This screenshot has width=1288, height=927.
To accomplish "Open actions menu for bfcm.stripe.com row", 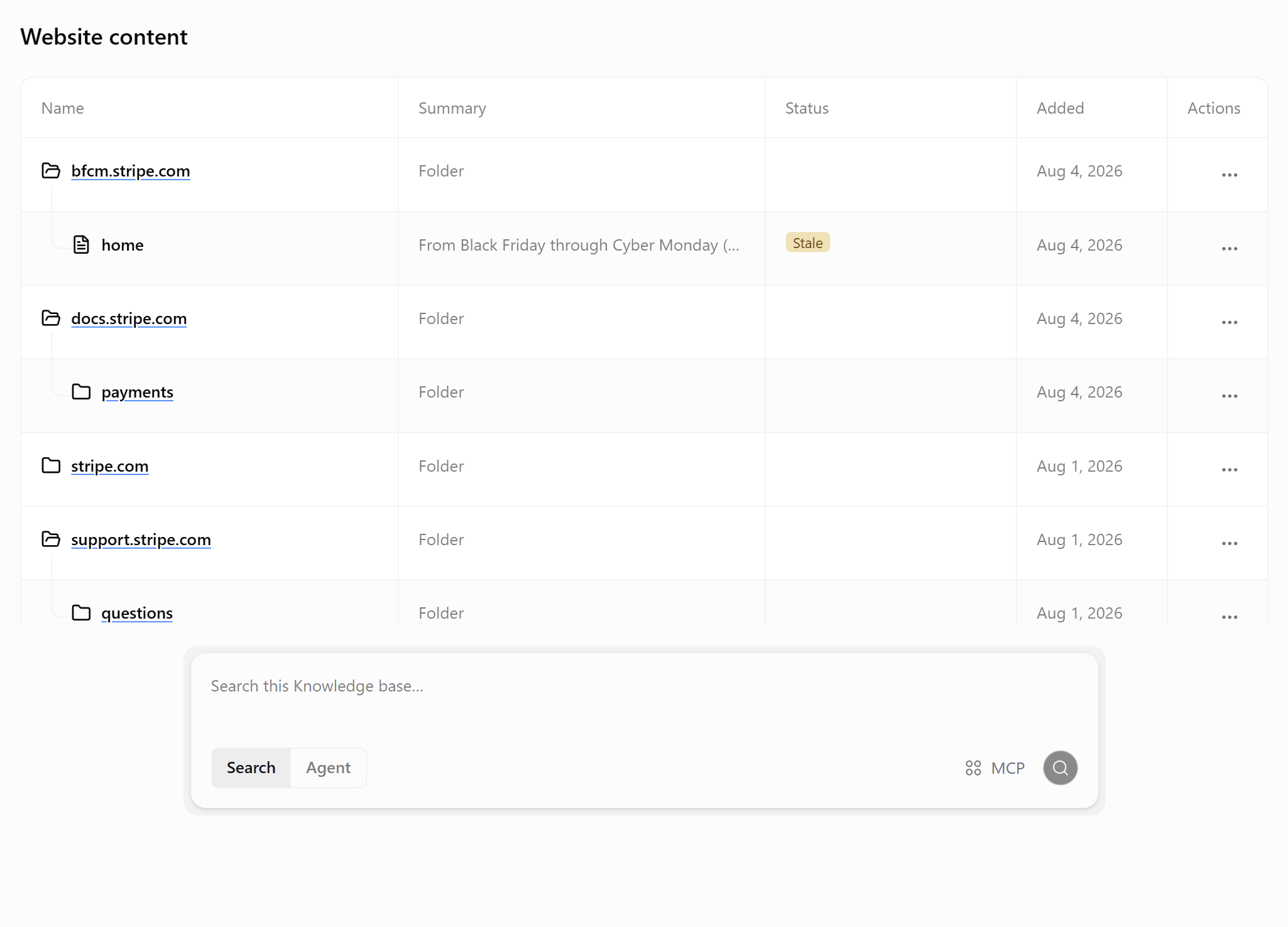I will tap(1230, 175).
